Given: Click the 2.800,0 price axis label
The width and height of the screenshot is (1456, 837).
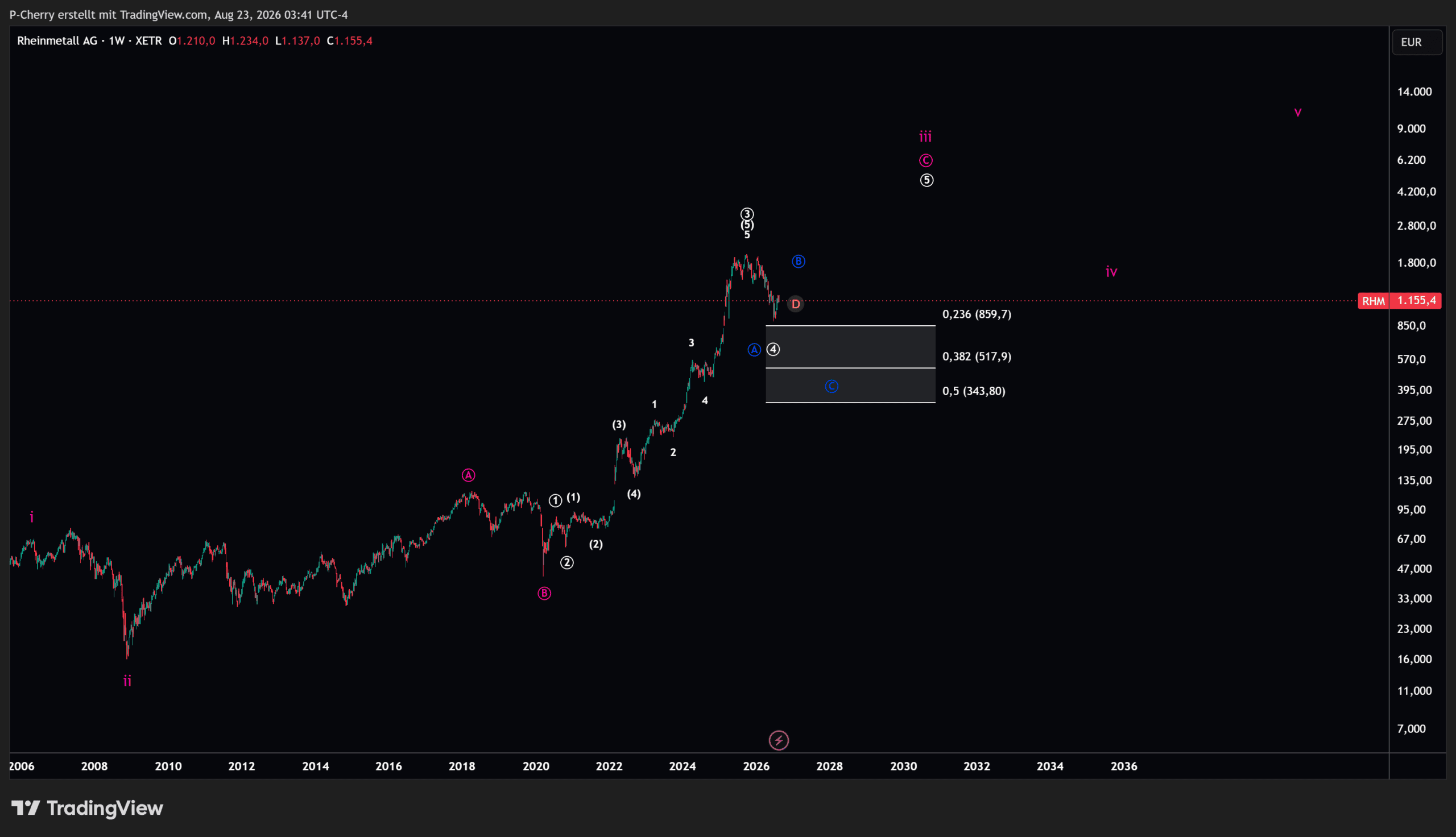Looking at the screenshot, I should pos(1416,225).
